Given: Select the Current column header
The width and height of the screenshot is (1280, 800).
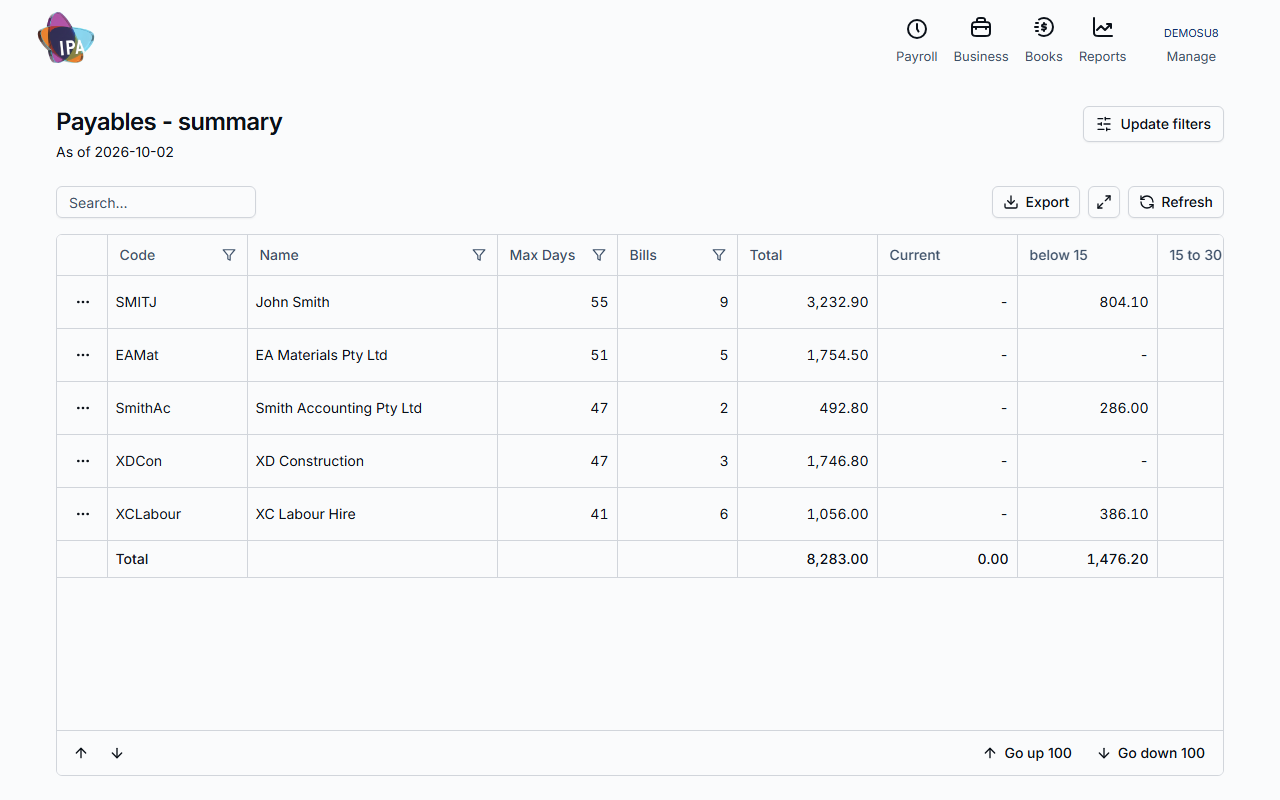Looking at the screenshot, I should pos(948,255).
